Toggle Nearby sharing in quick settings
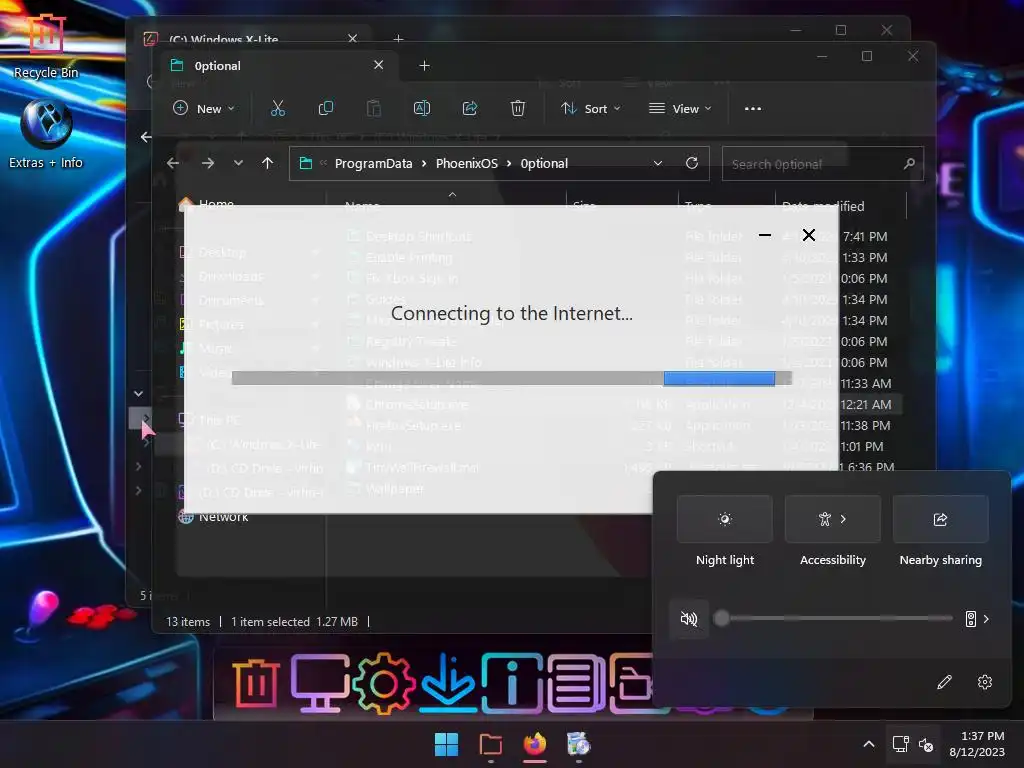The width and height of the screenshot is (1024, 768). click(940, 519)
